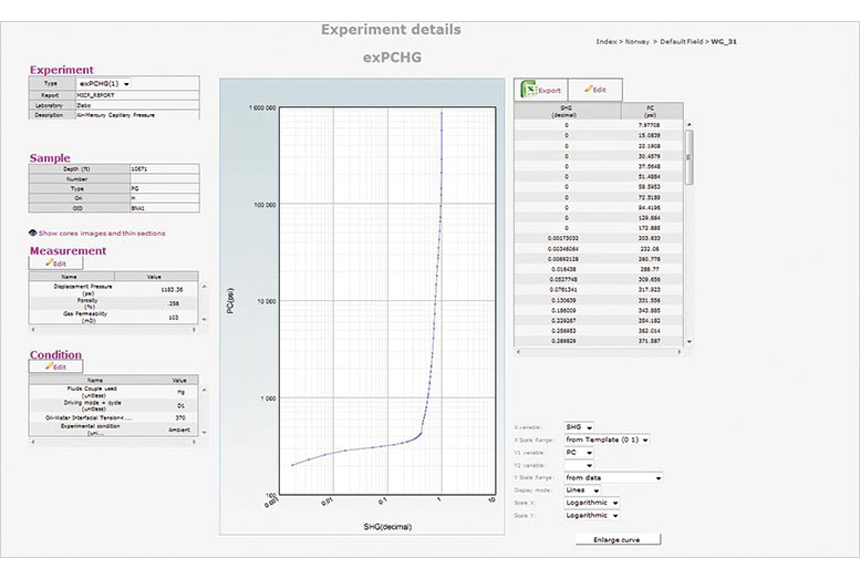The width and height of the screenshot is (860, 580).
Task: Select the SHG value 0.016438
Action: coord(563,269)
